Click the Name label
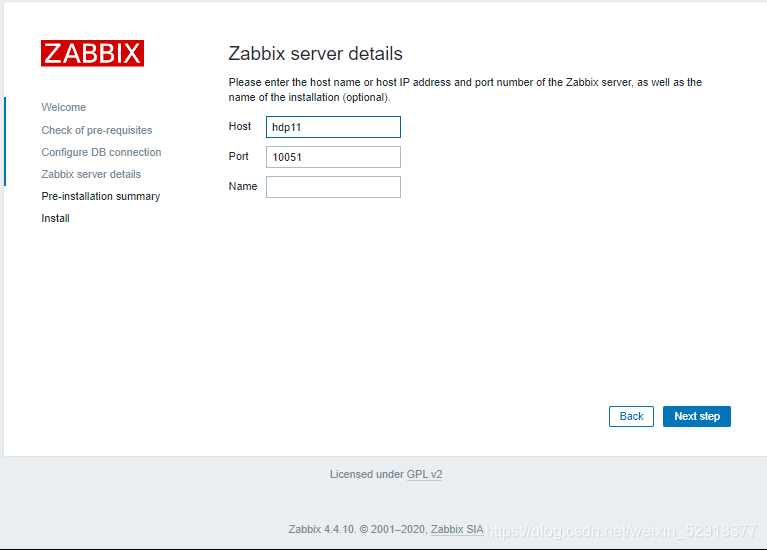The image size is (767, 550). pyautogui.click(x=243, y=186)
